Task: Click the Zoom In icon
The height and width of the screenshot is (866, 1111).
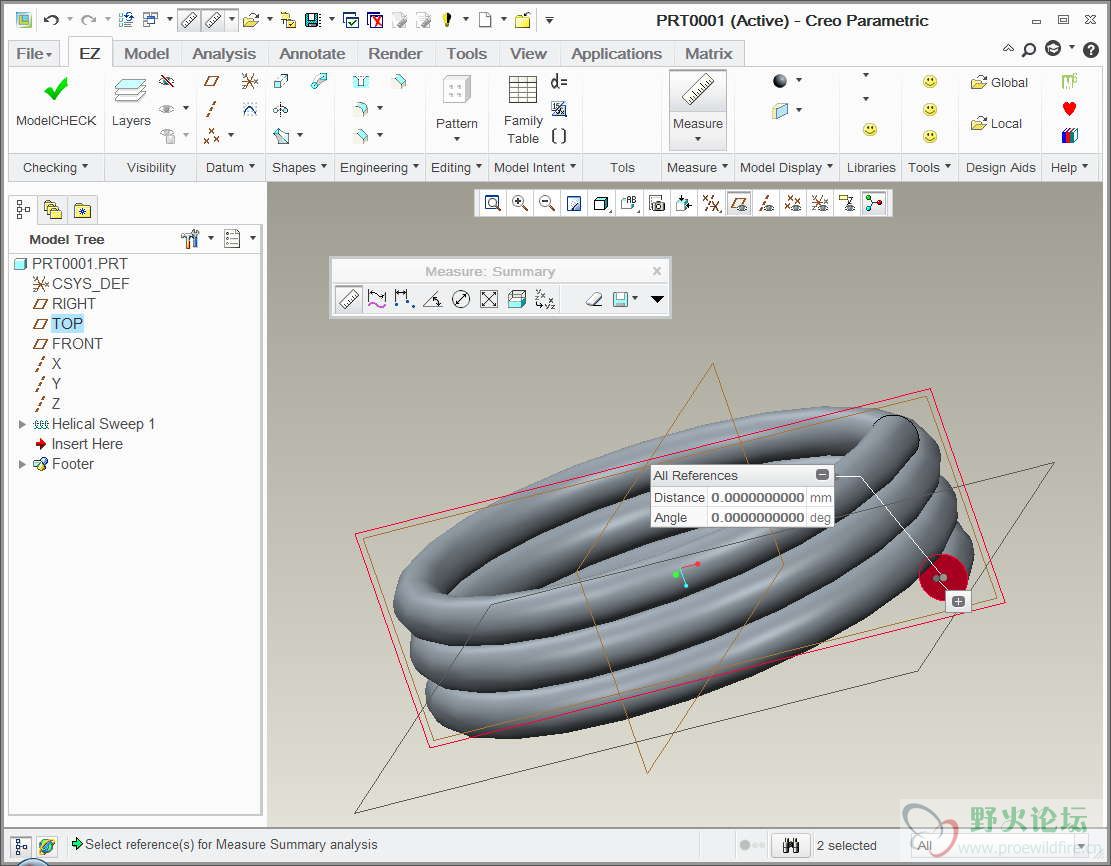Action: (x=519, y=204)
